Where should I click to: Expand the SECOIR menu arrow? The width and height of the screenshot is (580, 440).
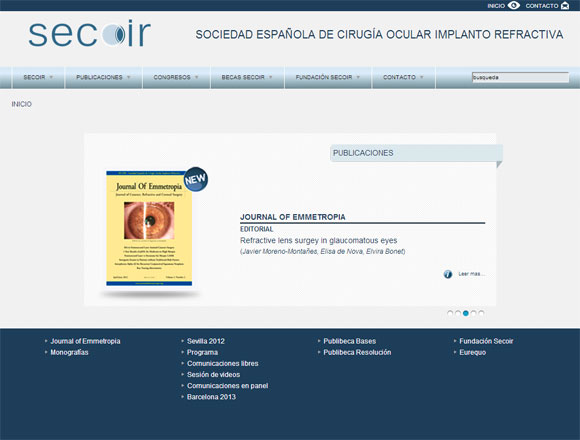coord(51,77)
